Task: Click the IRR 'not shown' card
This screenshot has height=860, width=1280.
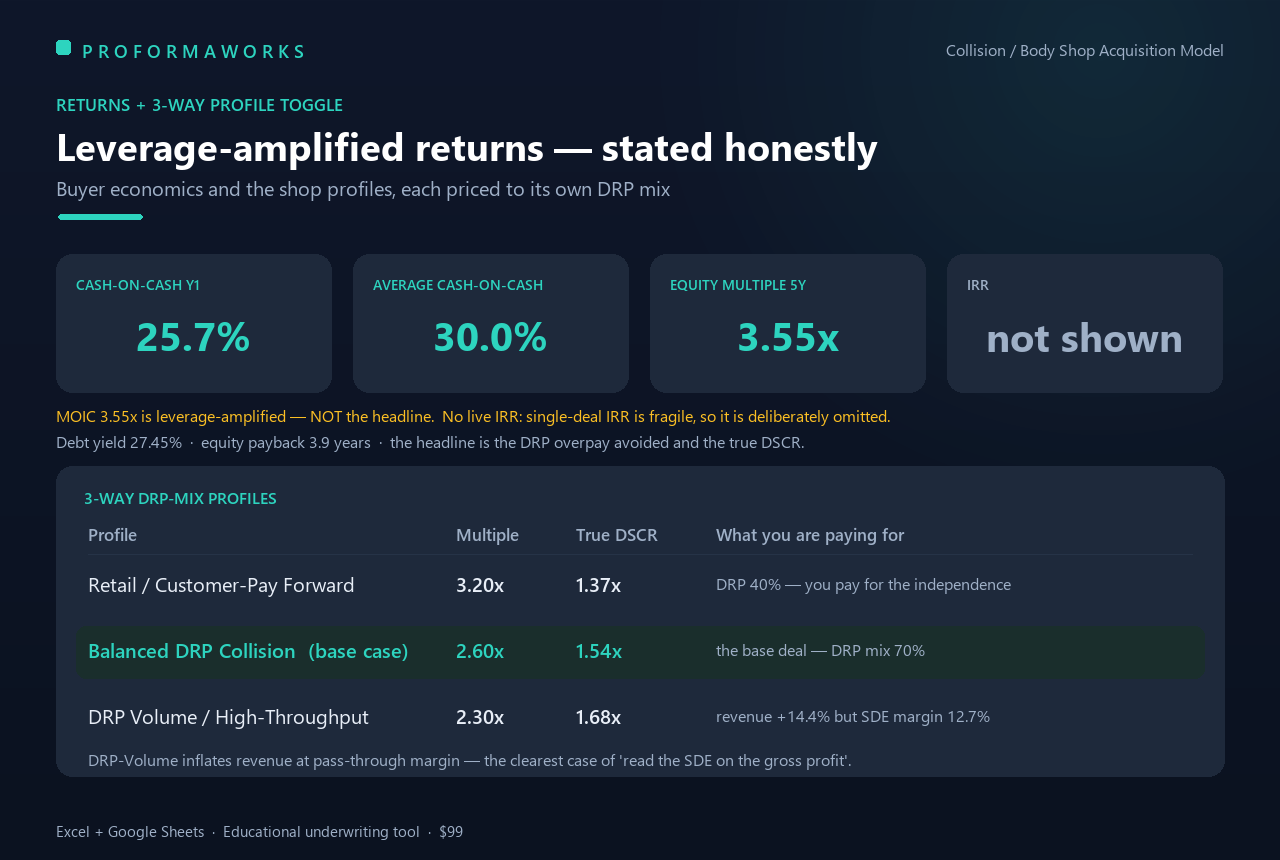Action: [1085, 323]
